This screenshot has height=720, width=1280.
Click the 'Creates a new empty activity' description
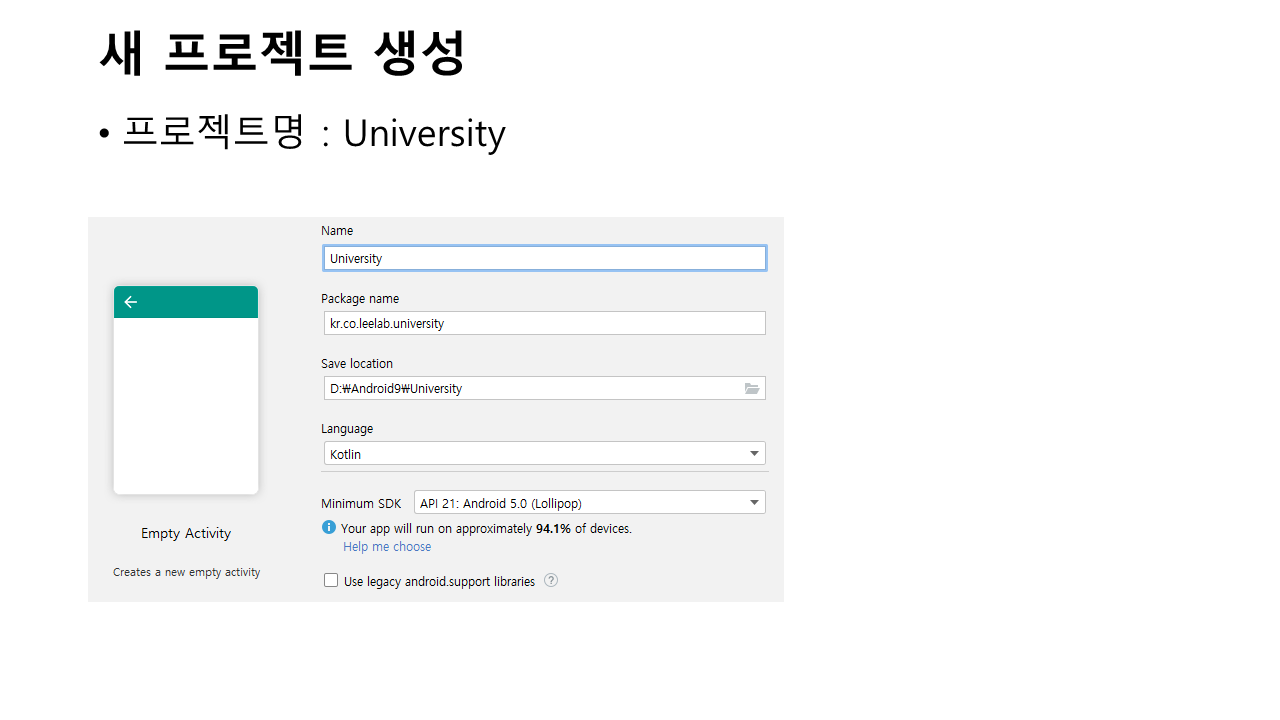(186, 572)
